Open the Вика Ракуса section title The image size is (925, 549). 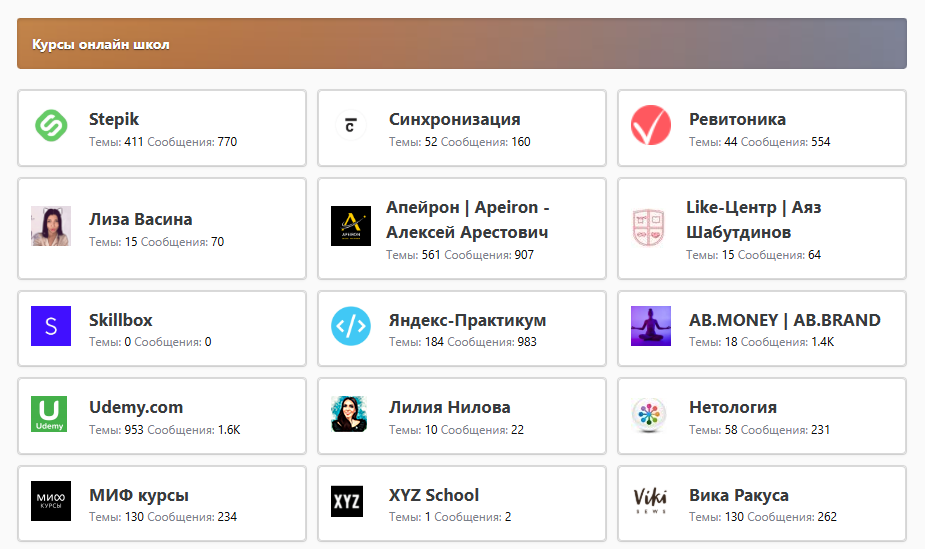click(x=739, y=495)
